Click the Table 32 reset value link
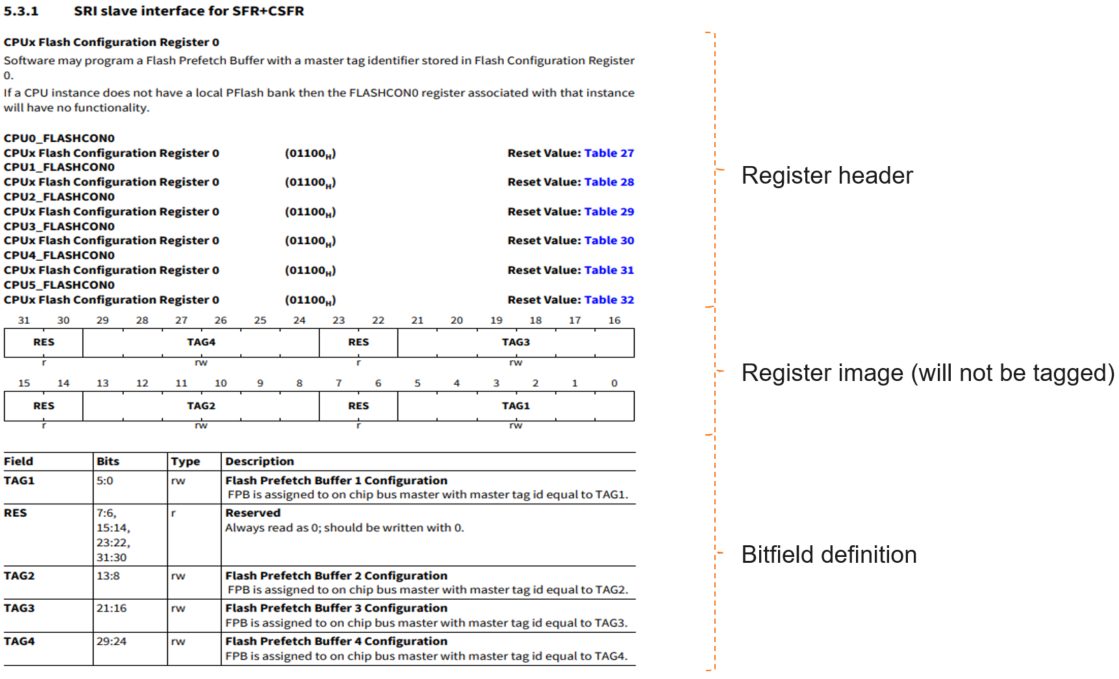This screenshot has height=679, width=1119. [609, 300]
